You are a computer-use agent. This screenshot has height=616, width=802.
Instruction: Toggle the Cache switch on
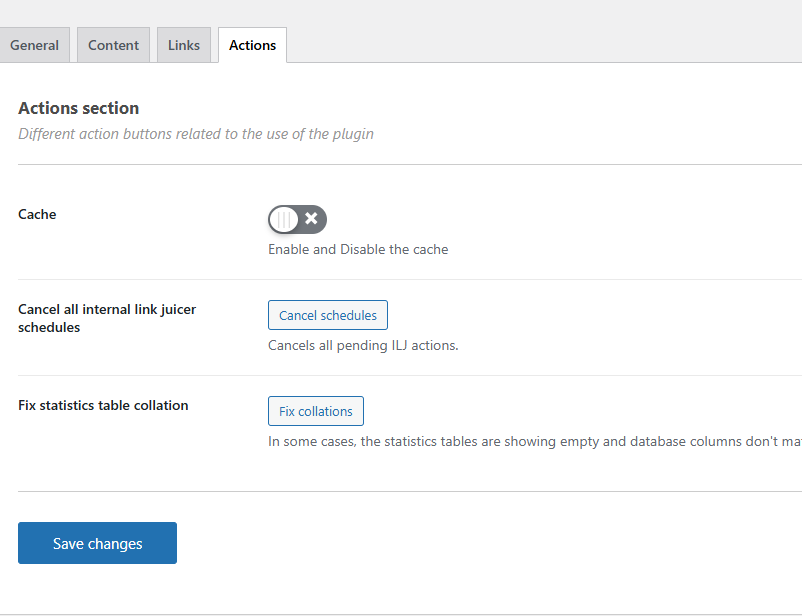(x=297, y=219)
